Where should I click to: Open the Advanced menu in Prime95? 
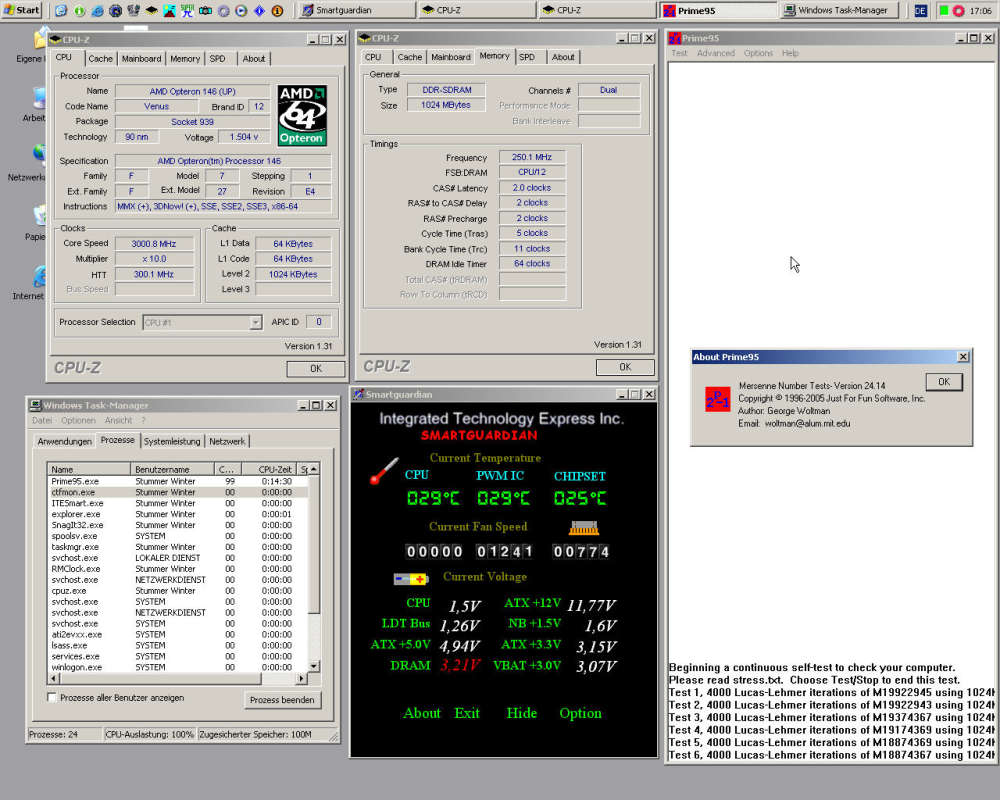click(x=716, y=53)
